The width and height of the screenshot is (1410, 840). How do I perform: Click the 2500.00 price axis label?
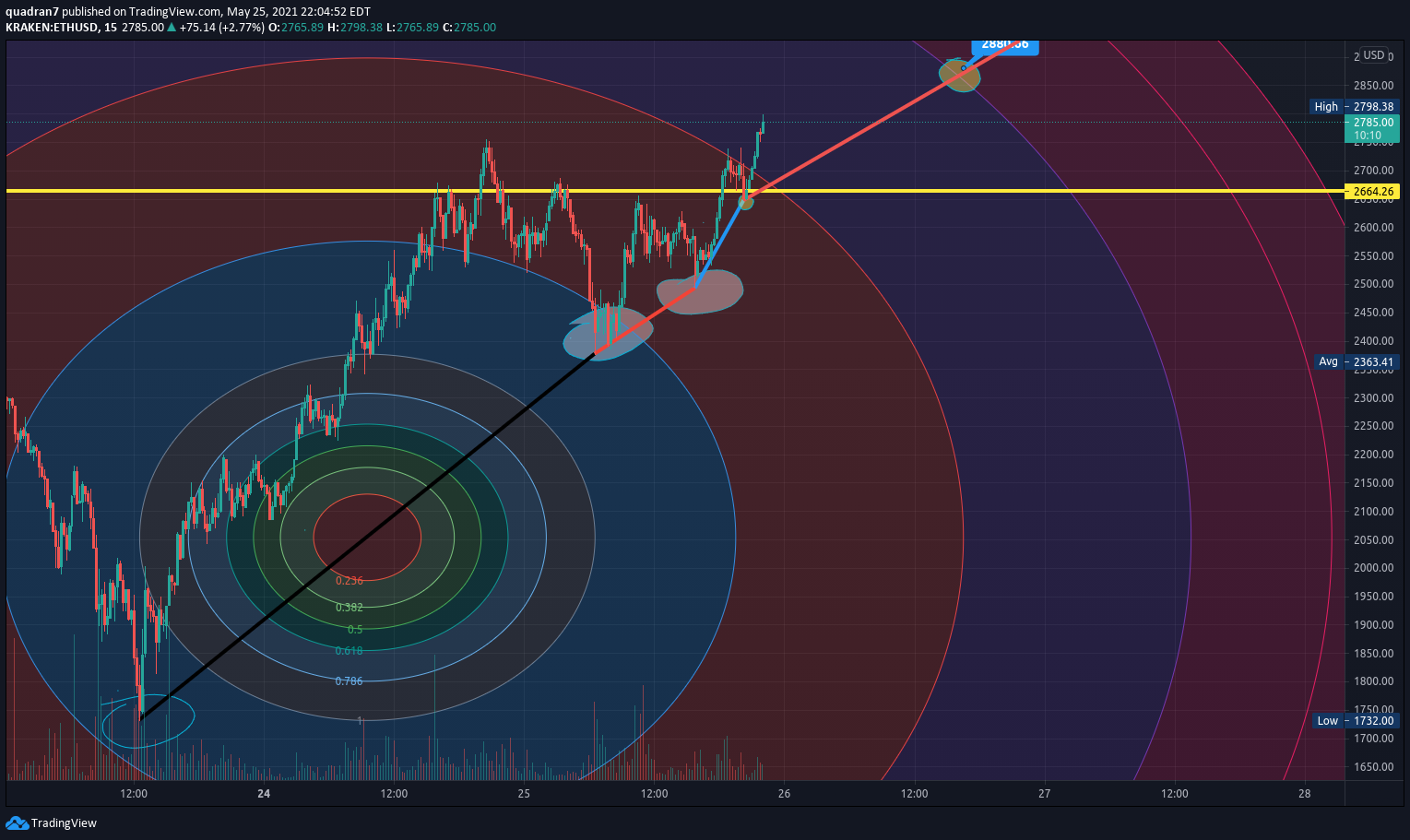tap(1373, 284)
